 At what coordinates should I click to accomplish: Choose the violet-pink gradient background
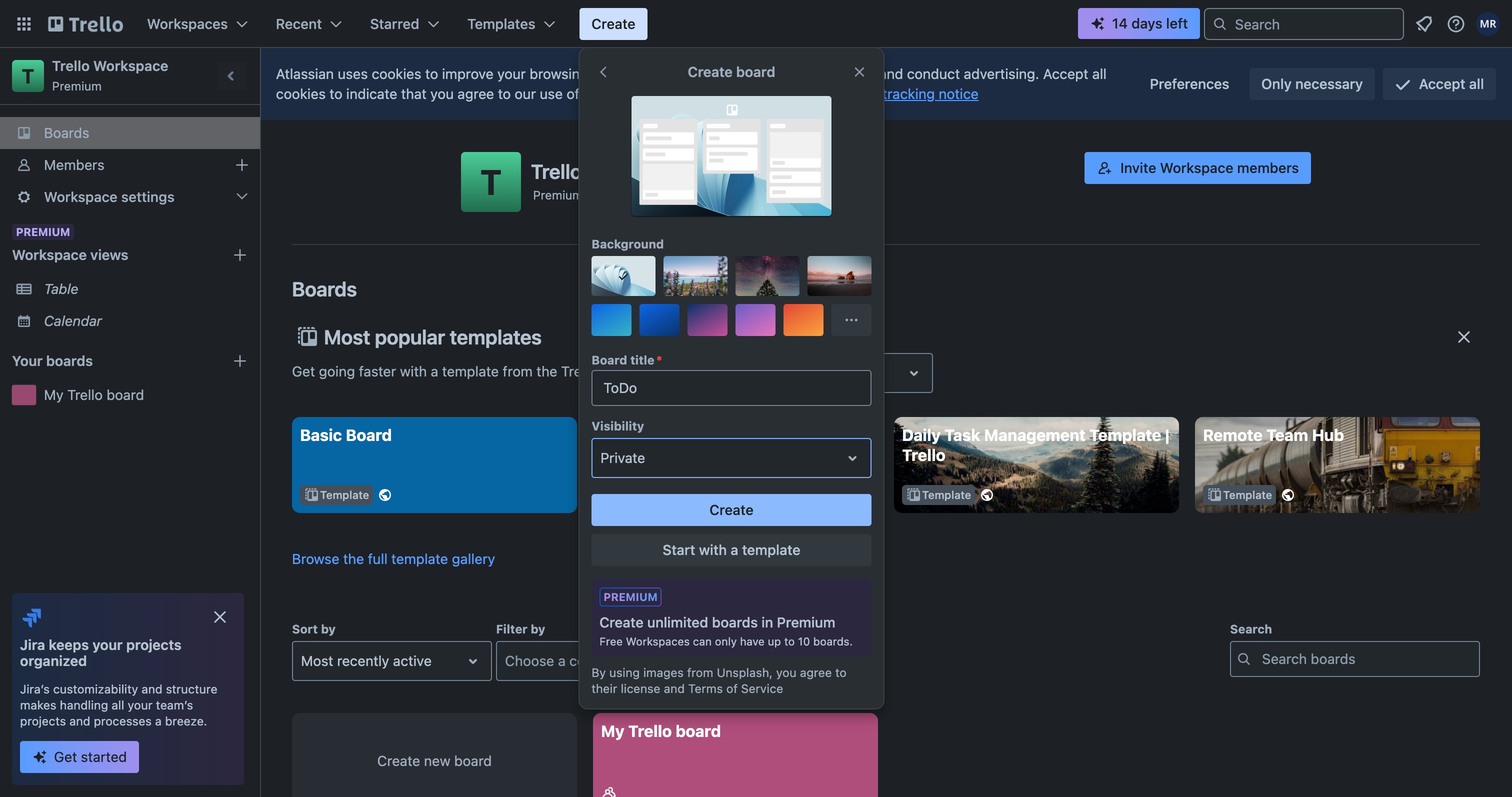[x=755, y=320]
